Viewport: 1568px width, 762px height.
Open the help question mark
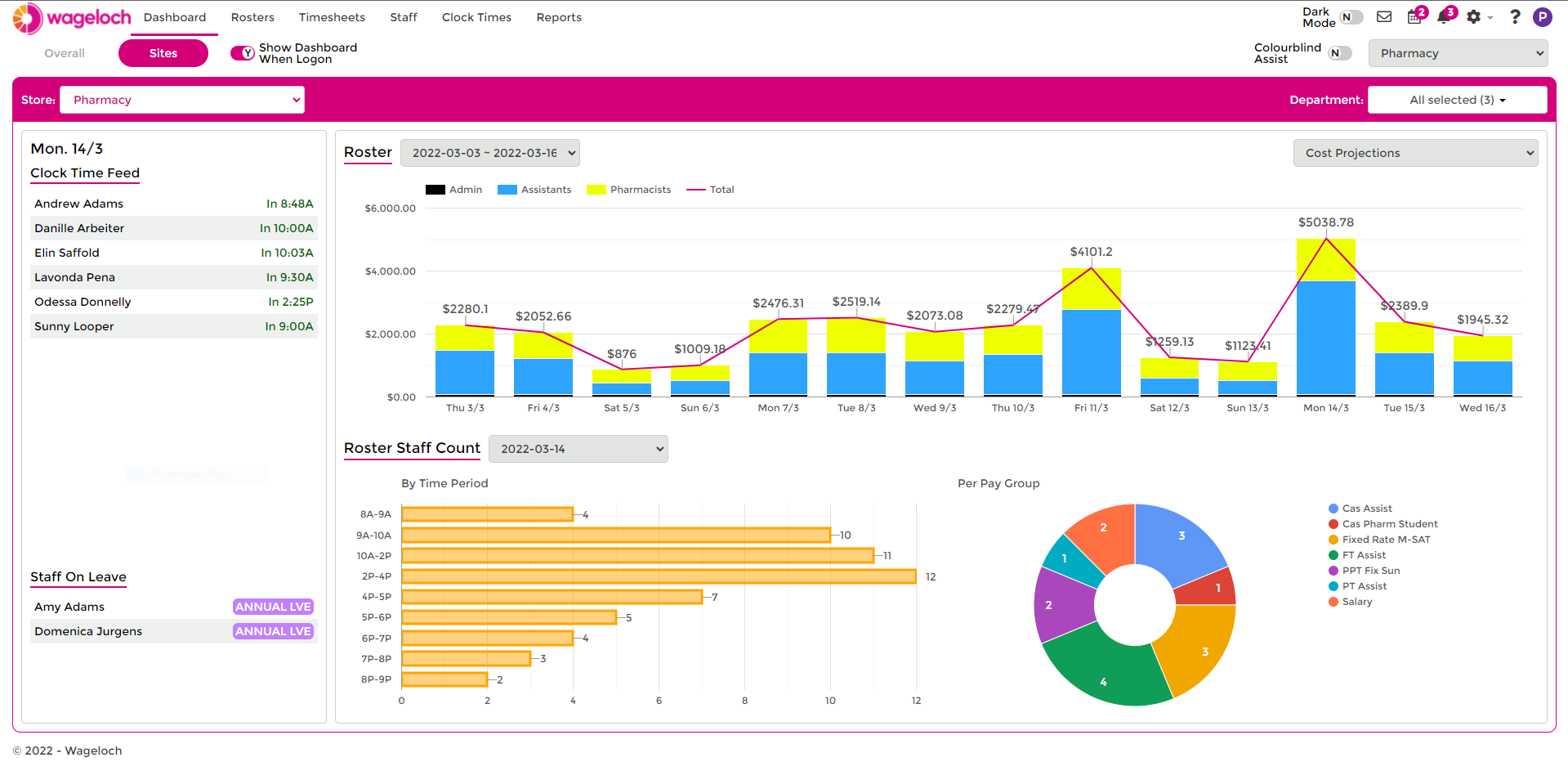[x=1515, y=16]
